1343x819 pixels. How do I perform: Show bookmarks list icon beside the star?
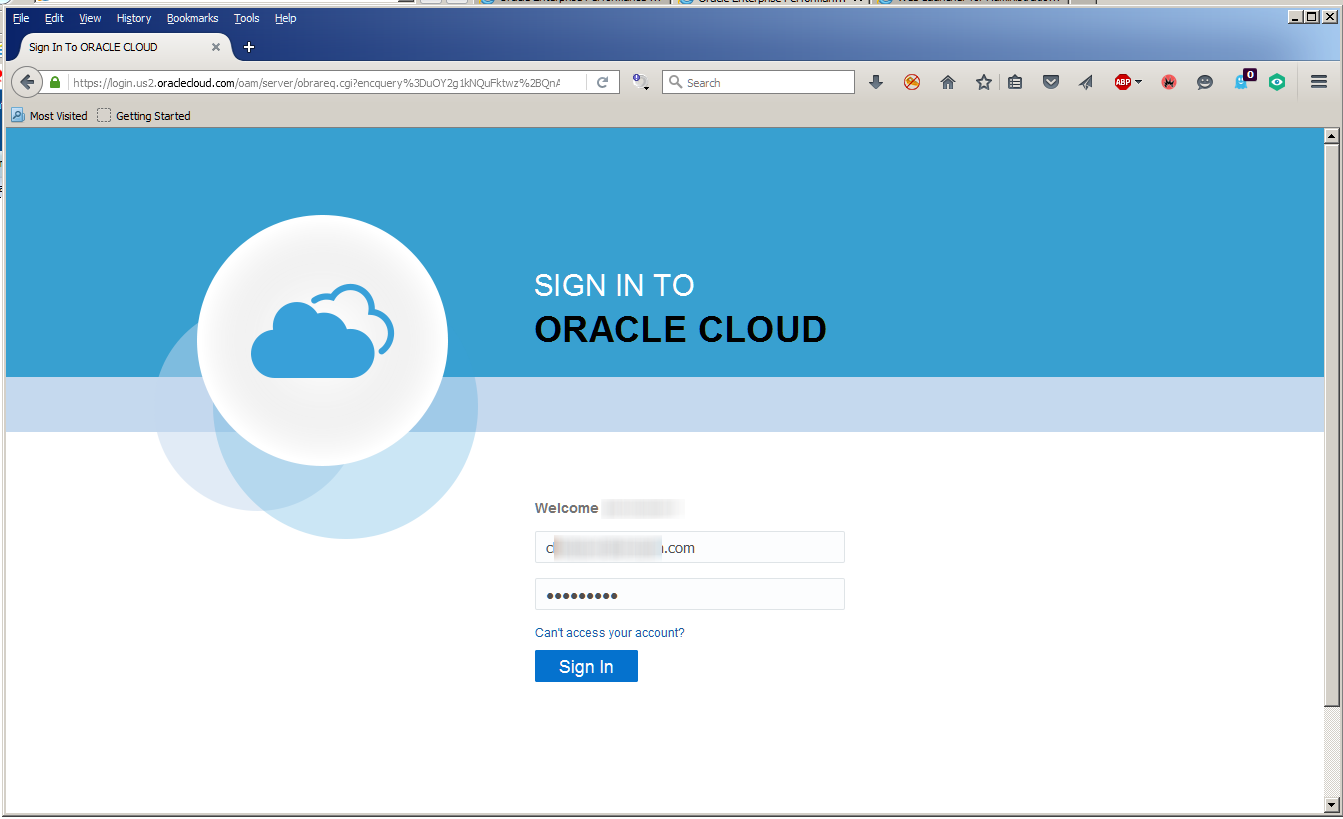(x=1015, y=83)
